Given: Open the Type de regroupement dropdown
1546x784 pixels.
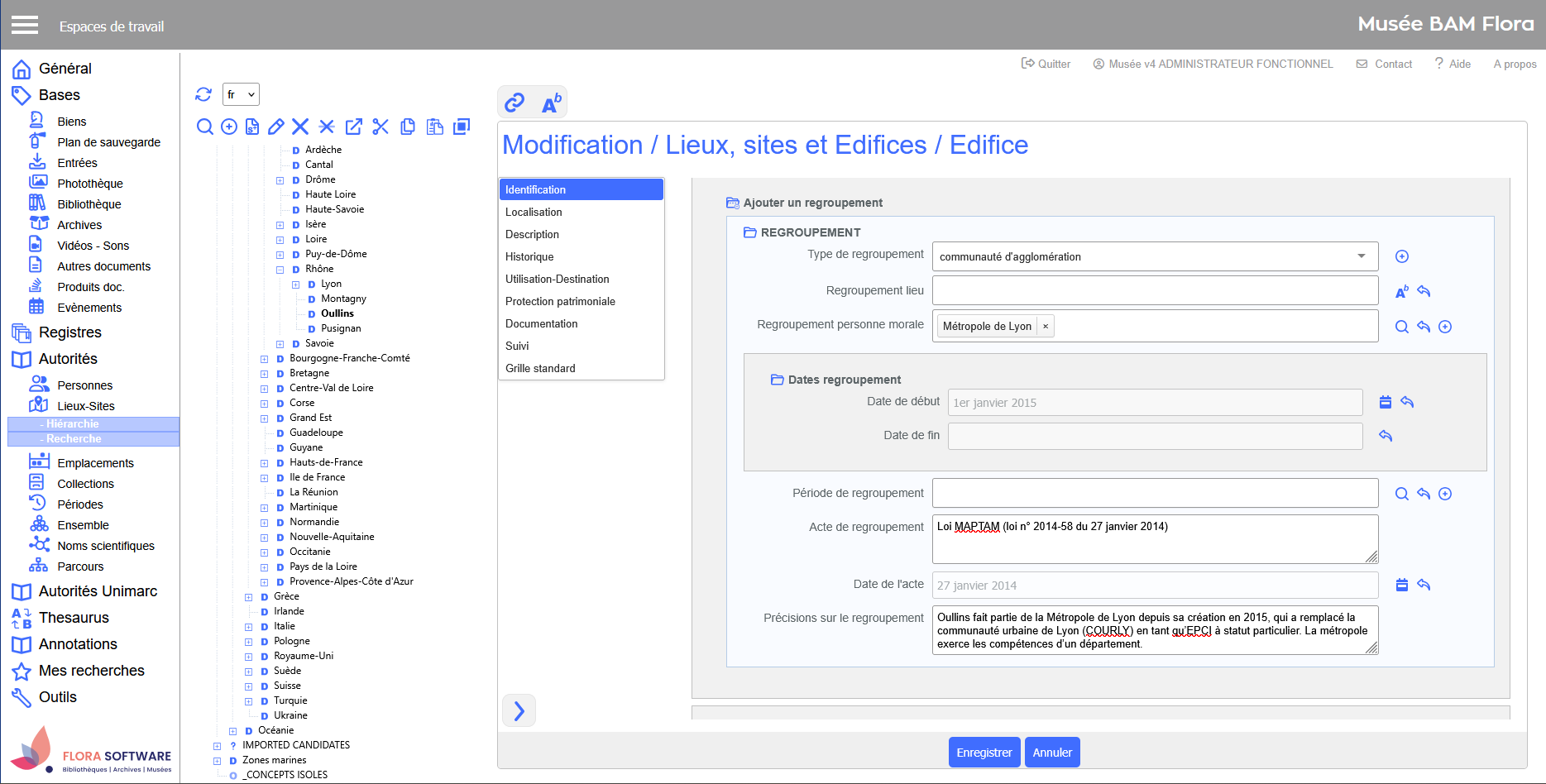Looking at the screenshot, I should [x=1361, y=256].
